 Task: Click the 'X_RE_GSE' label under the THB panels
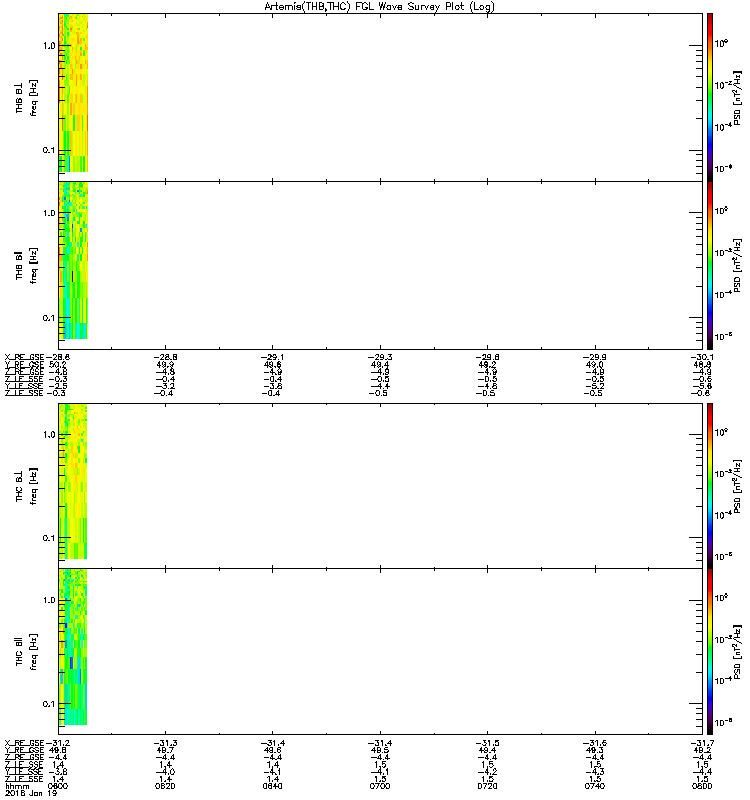[x=24, y=358]
